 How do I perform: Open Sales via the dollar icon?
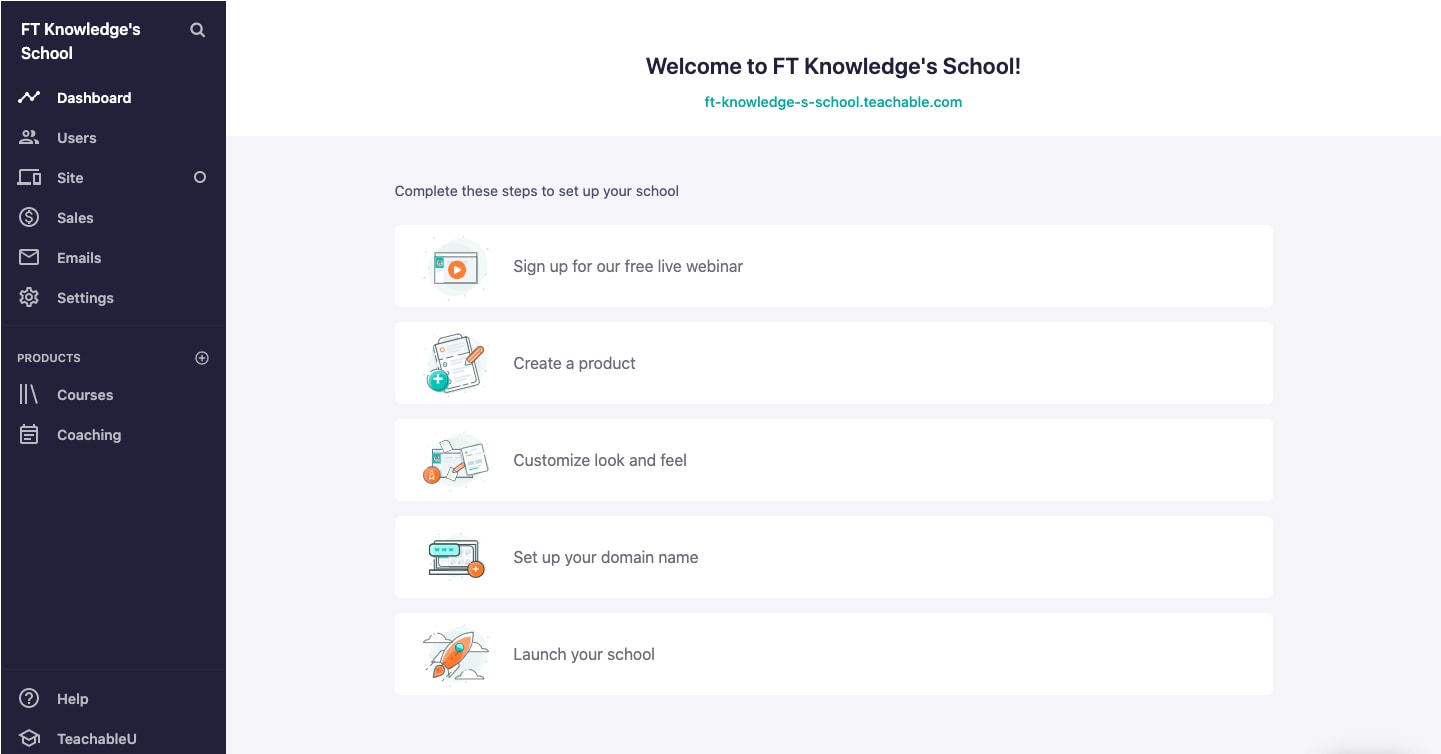(28, 217)
